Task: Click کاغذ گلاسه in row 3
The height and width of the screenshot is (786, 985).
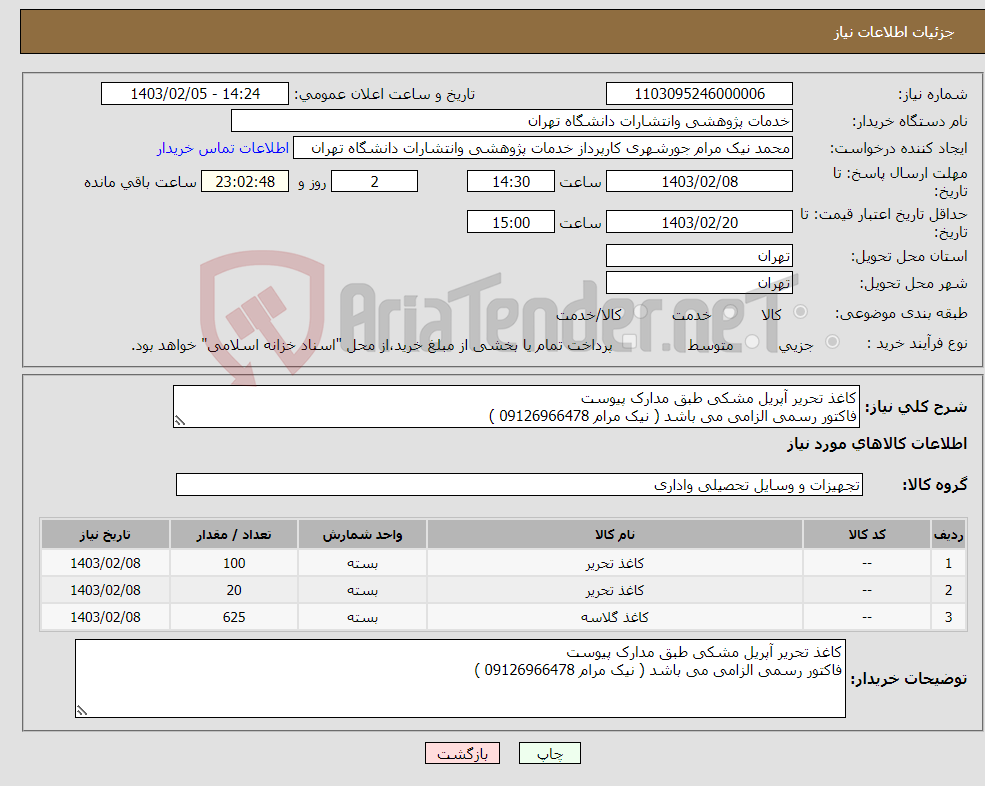Action: click(615, 618)
